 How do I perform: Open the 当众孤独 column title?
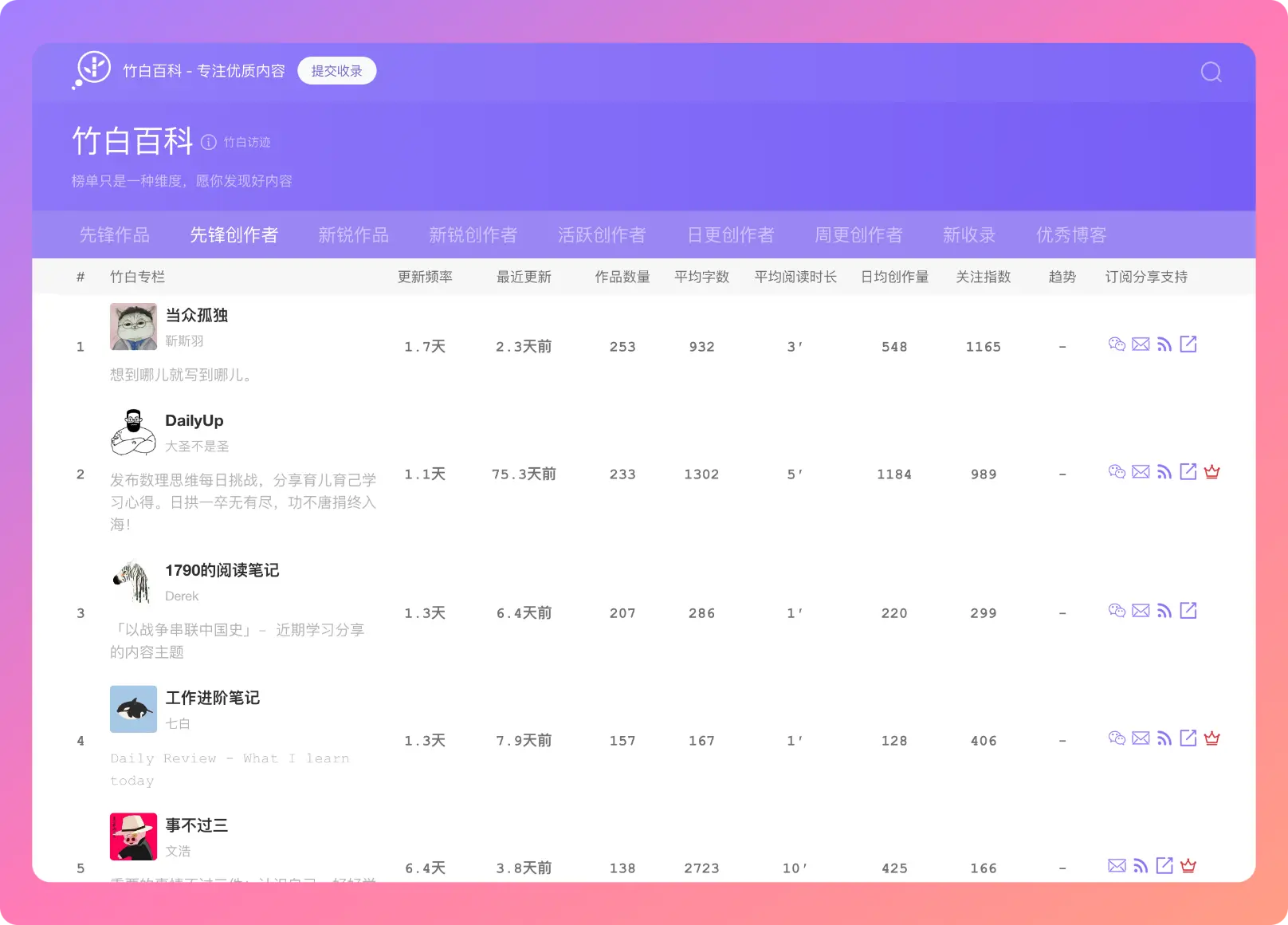[196, 315]
